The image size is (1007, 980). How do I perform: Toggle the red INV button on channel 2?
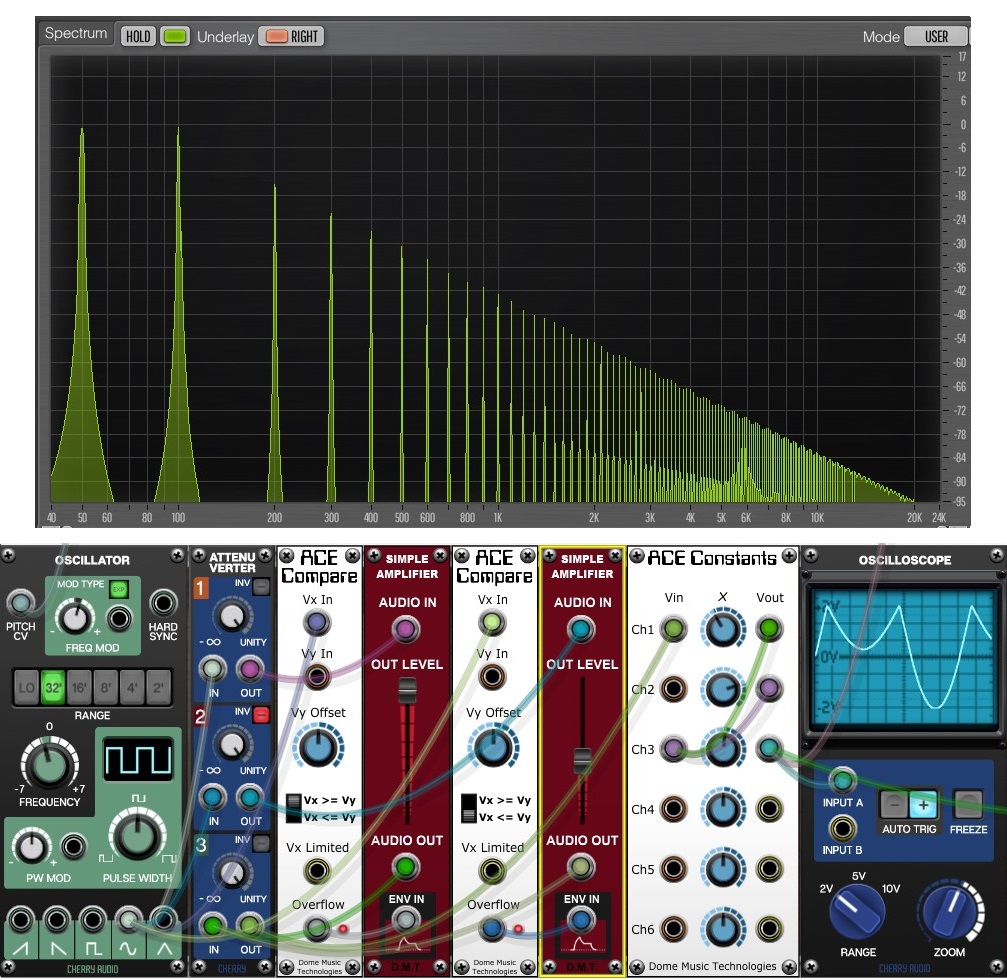(261, 714)
